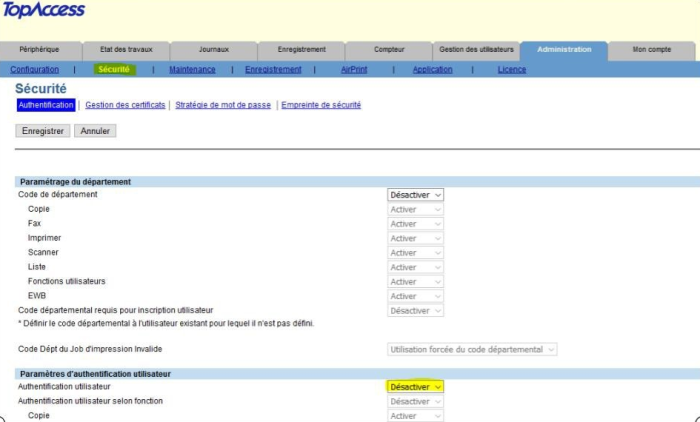Screen dimensions: 700x422
Task: Click the Enregistrer button
Action: coord(43,131)
